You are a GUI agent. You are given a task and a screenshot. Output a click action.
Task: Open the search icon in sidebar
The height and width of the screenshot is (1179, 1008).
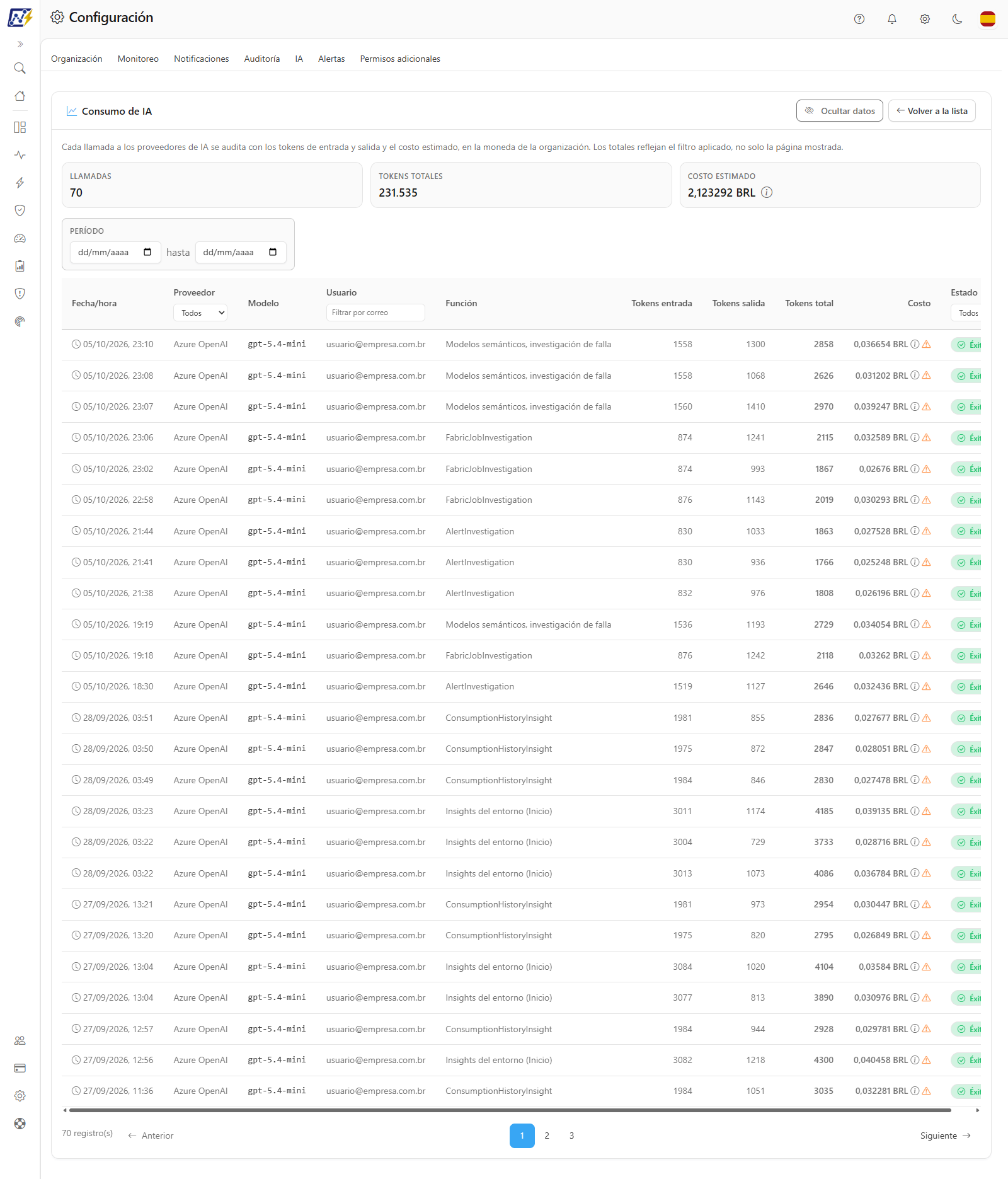pos(20,68)
